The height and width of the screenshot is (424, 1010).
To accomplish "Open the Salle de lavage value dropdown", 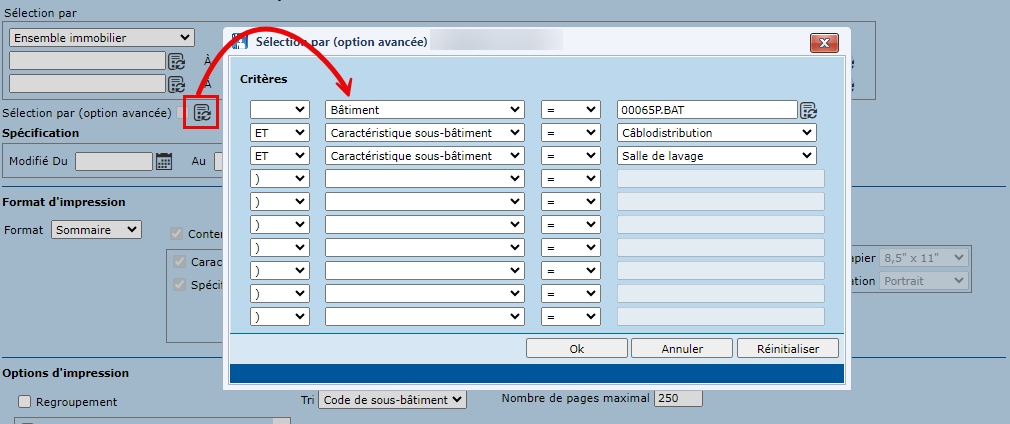I will (x=716, y=156).
